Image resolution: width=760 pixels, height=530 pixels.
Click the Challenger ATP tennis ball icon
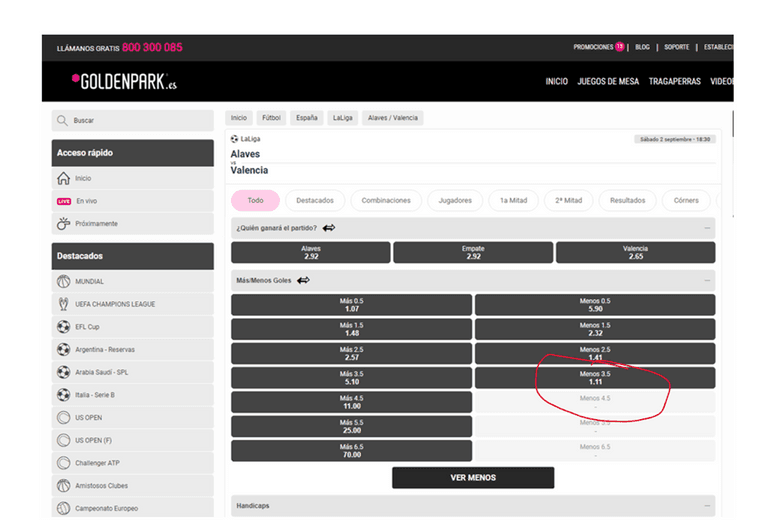coord(63,463)
